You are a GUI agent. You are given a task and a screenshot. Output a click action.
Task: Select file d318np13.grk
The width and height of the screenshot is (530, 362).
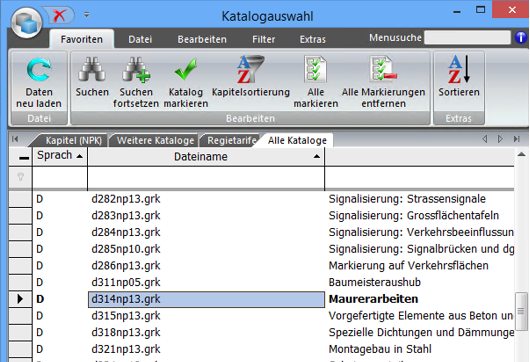click(126, 332)
